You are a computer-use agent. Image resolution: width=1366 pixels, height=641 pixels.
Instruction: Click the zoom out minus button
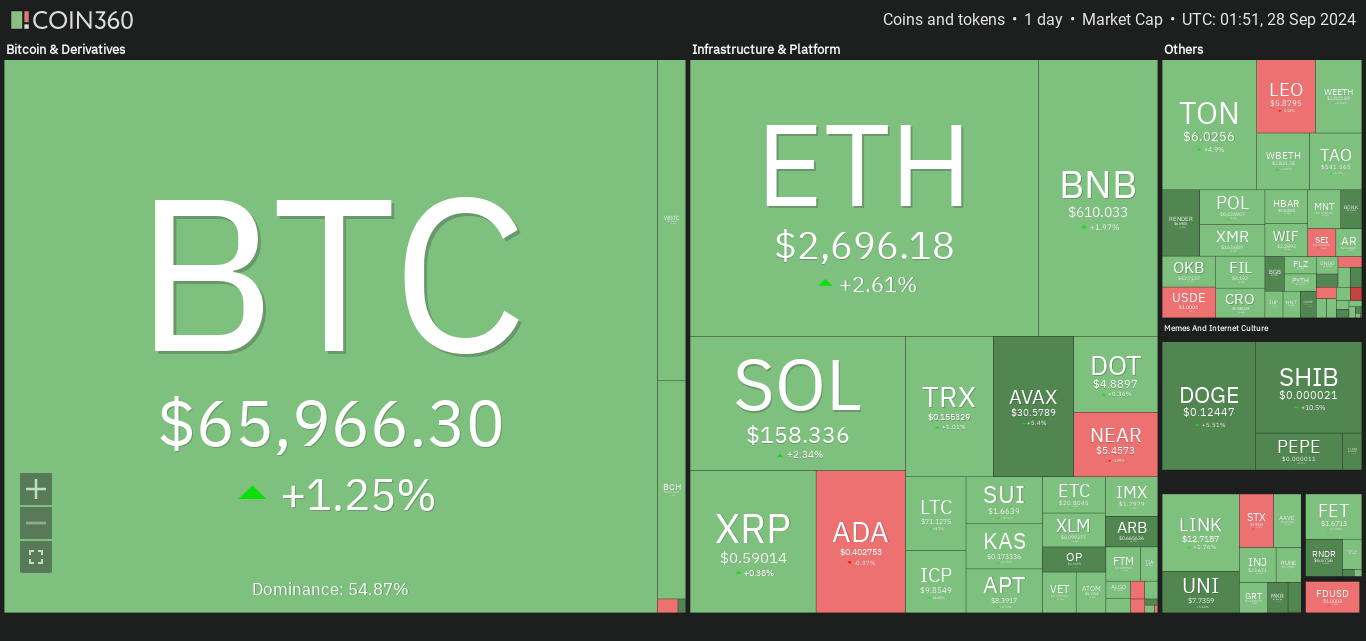tap(36, 523)
